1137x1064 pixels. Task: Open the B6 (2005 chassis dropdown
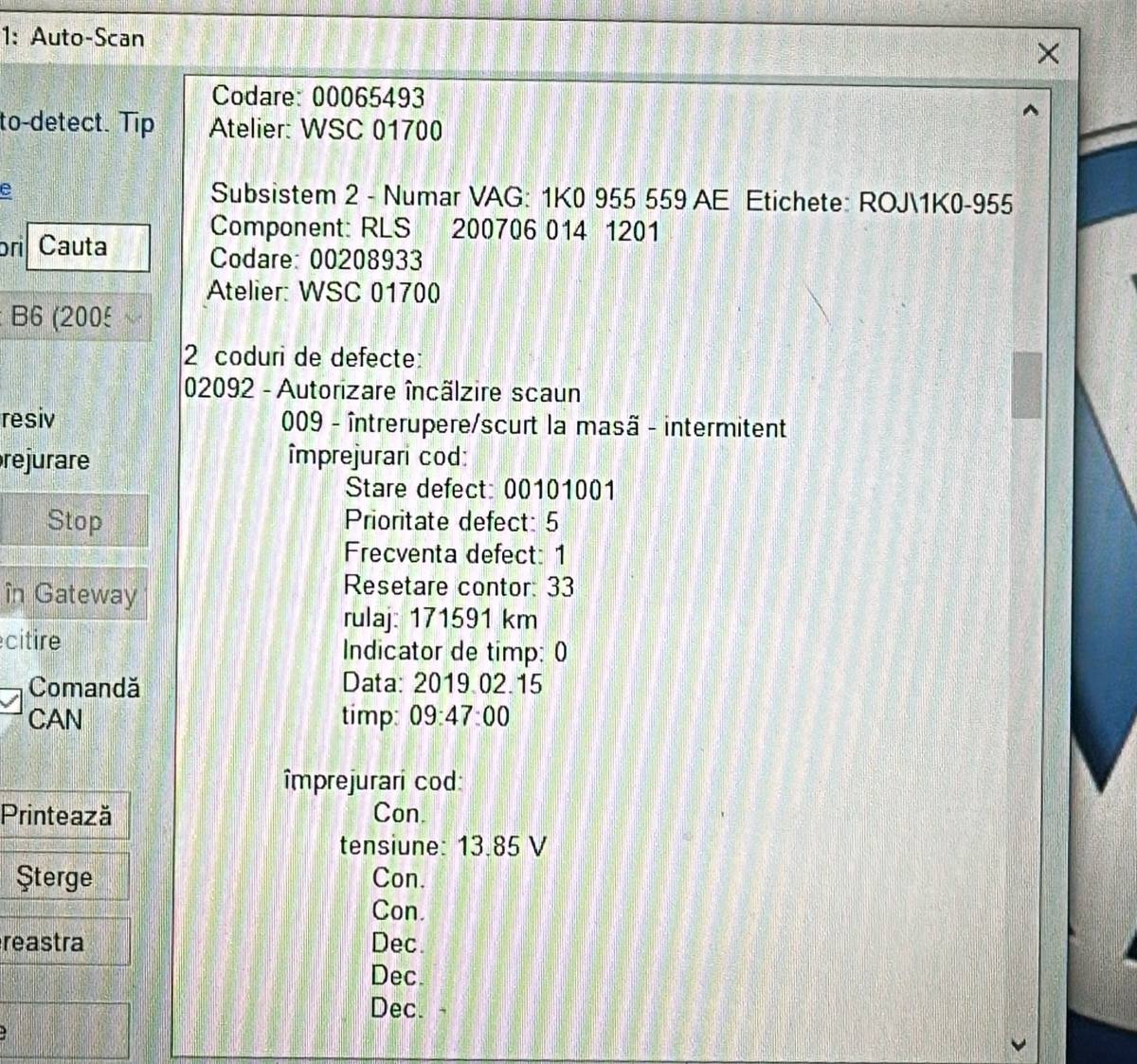pyautogui.click(x=74, y=316)
